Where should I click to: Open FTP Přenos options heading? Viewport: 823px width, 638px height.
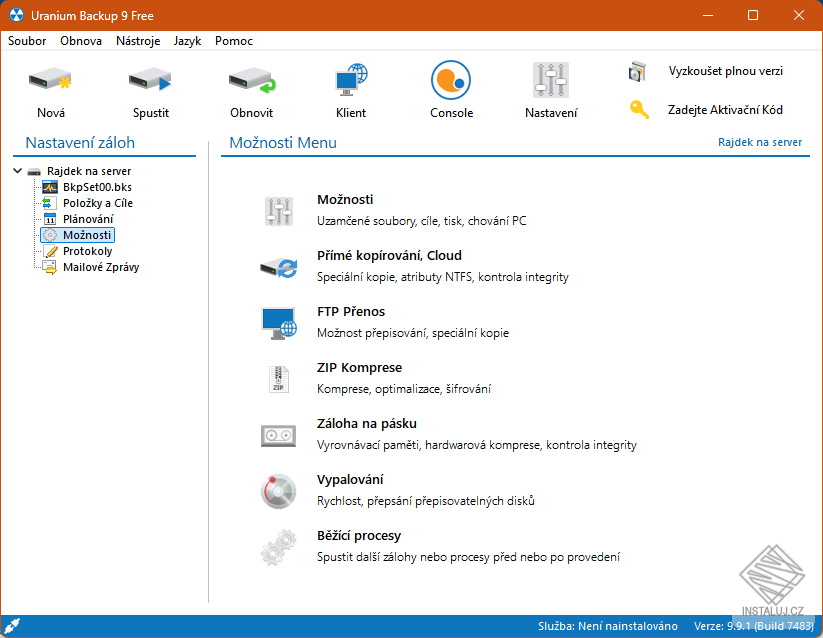tap(351, 312)
